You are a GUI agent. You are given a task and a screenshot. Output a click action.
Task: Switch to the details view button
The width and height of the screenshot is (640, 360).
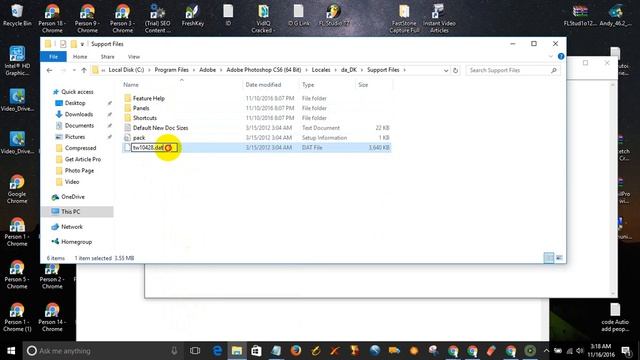click(549, 258)
